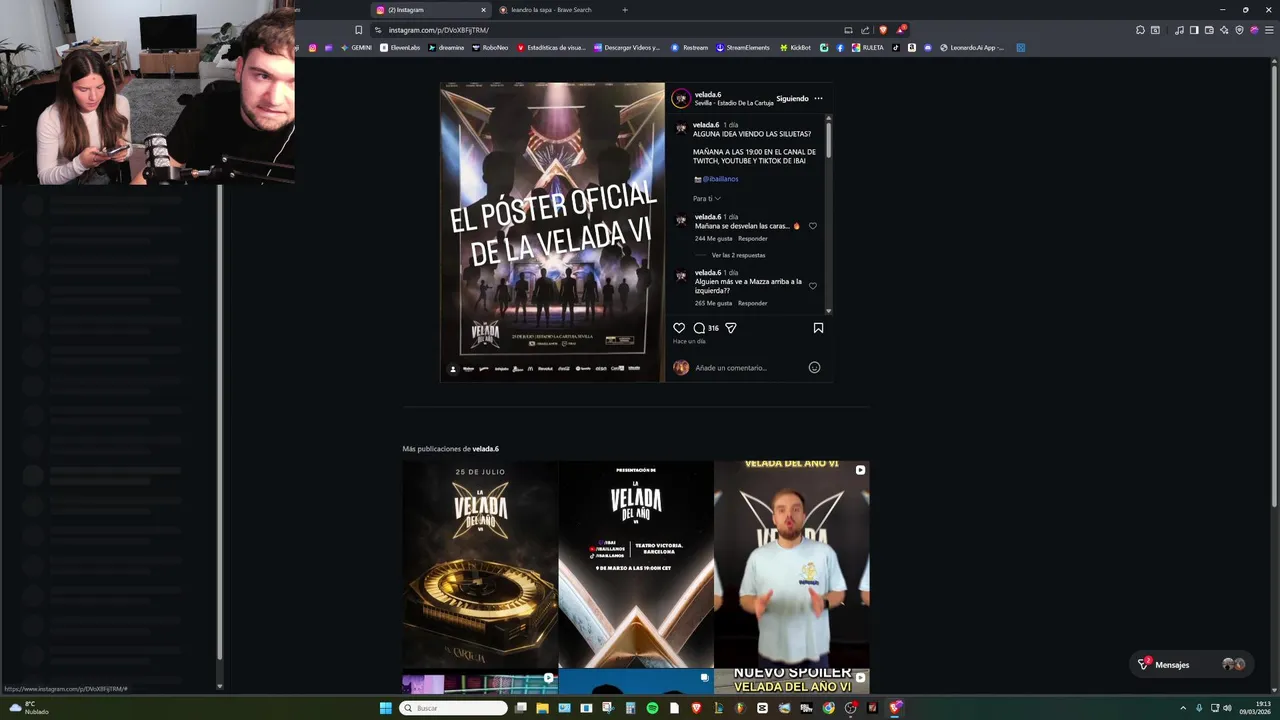Open the Teatro Victoria Barcelona presentation post
The height and width of the screenshot is (720, 1280).
pos(636,564)
